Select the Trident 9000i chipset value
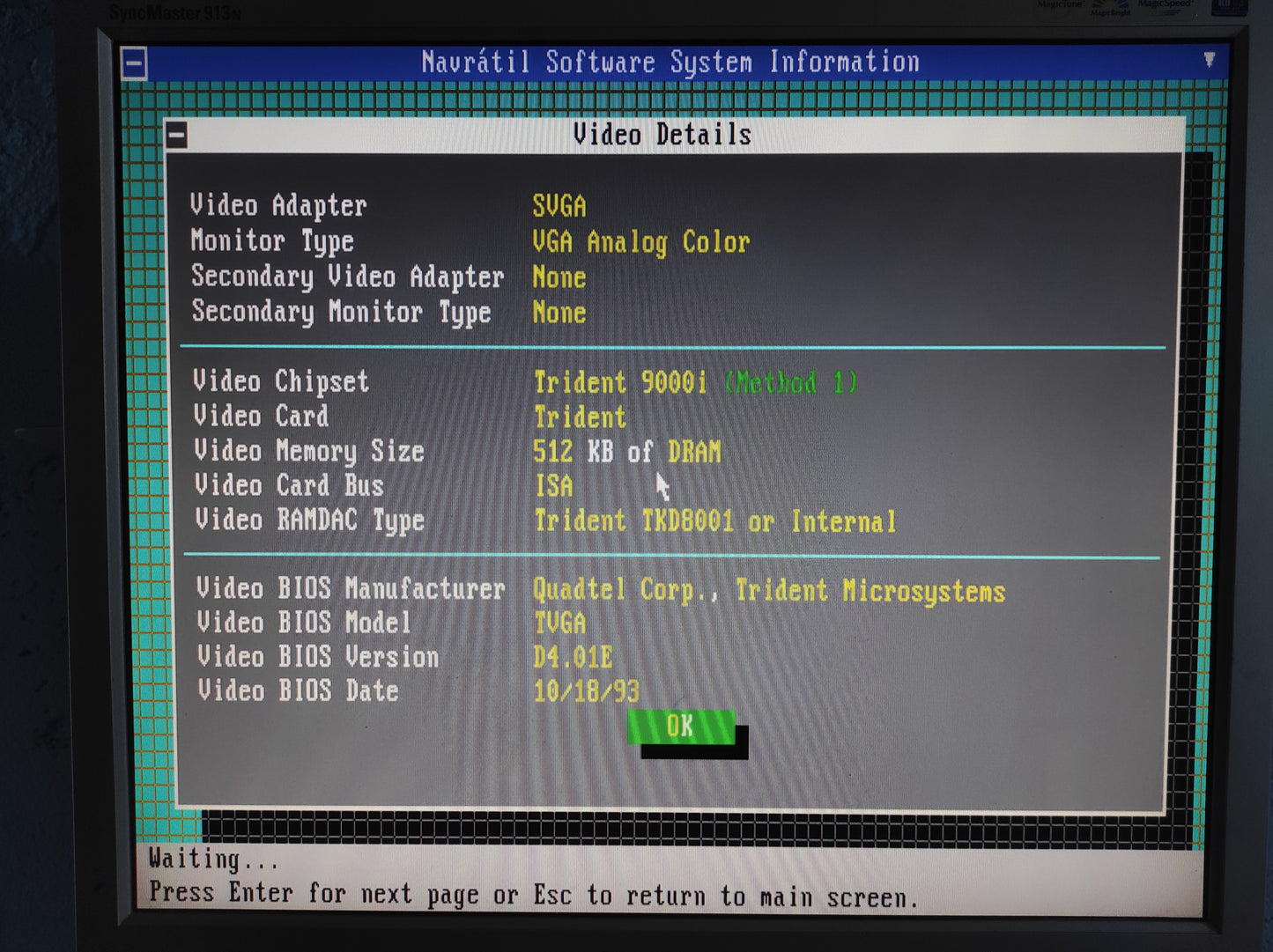Screen dimensions: 1273x952 tap(619, 382)
